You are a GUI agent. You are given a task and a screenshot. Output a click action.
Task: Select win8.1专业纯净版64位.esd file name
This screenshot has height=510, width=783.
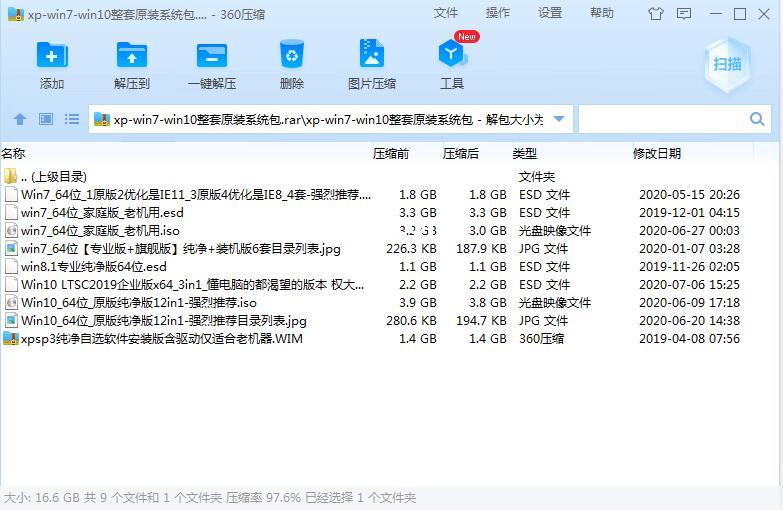point(94,266)
